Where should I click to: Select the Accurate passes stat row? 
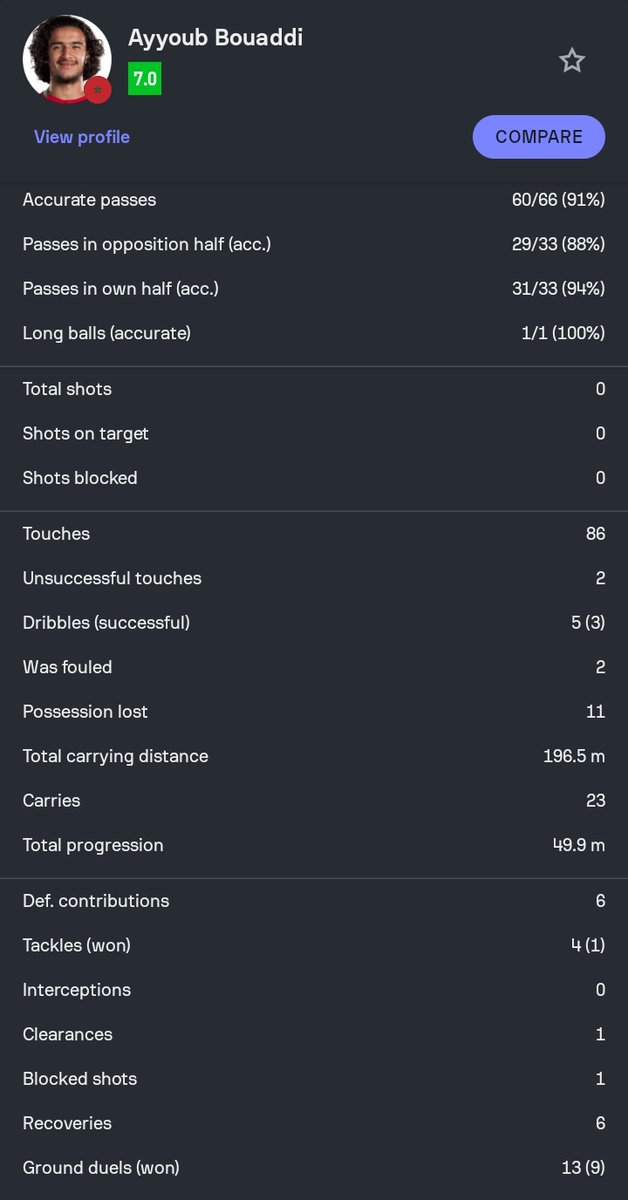314,200
